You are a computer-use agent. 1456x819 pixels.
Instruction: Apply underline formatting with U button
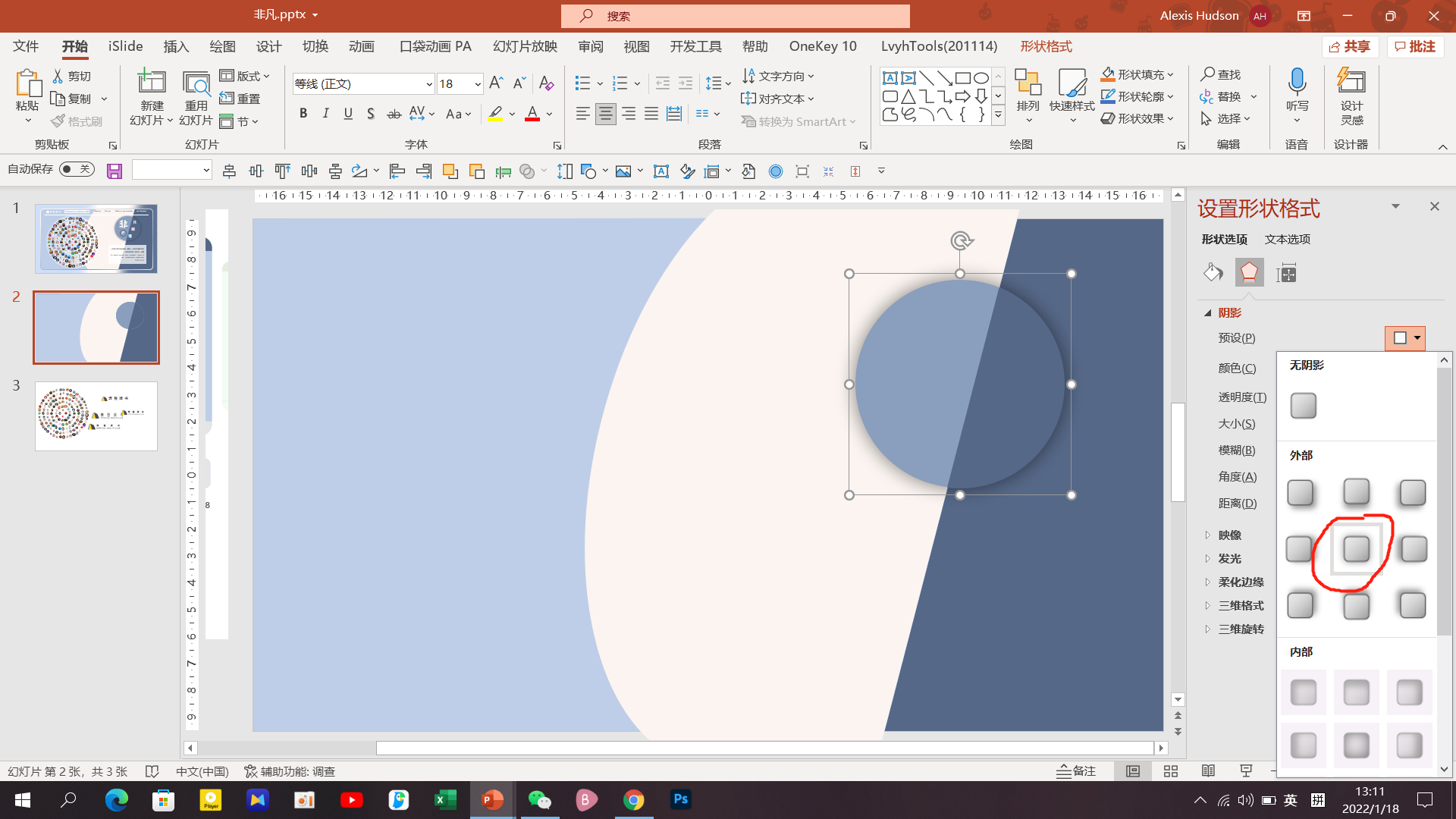(x=348, y=114)
